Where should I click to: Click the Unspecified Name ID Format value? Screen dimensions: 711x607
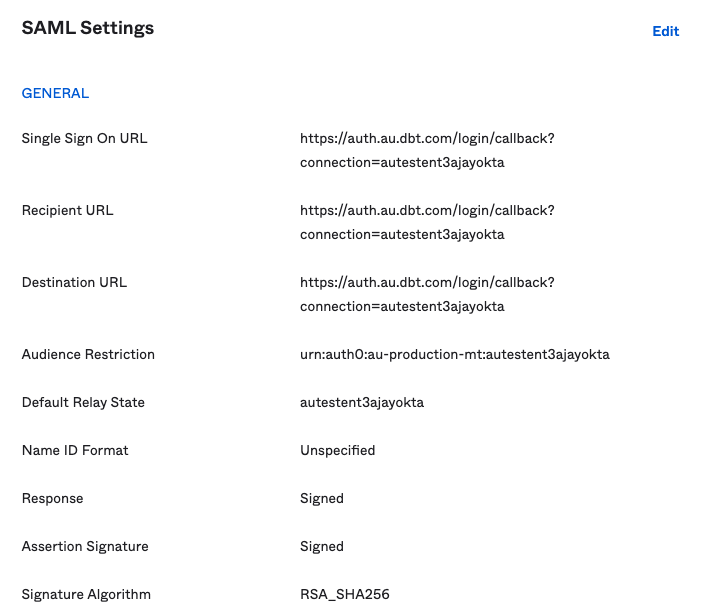[337, 450]
